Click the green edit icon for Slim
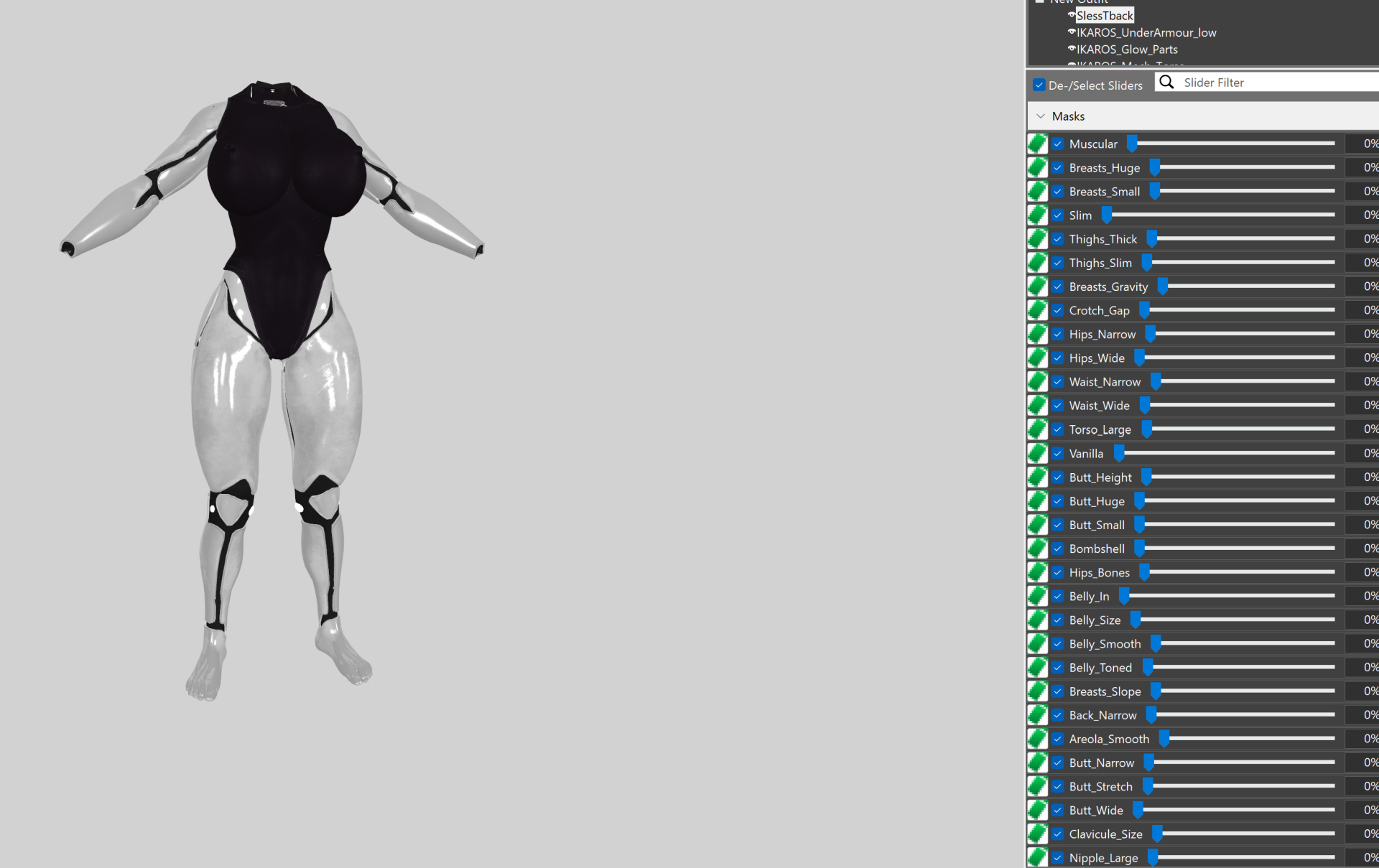The image size is (1379, 868). pos(1037,215)
